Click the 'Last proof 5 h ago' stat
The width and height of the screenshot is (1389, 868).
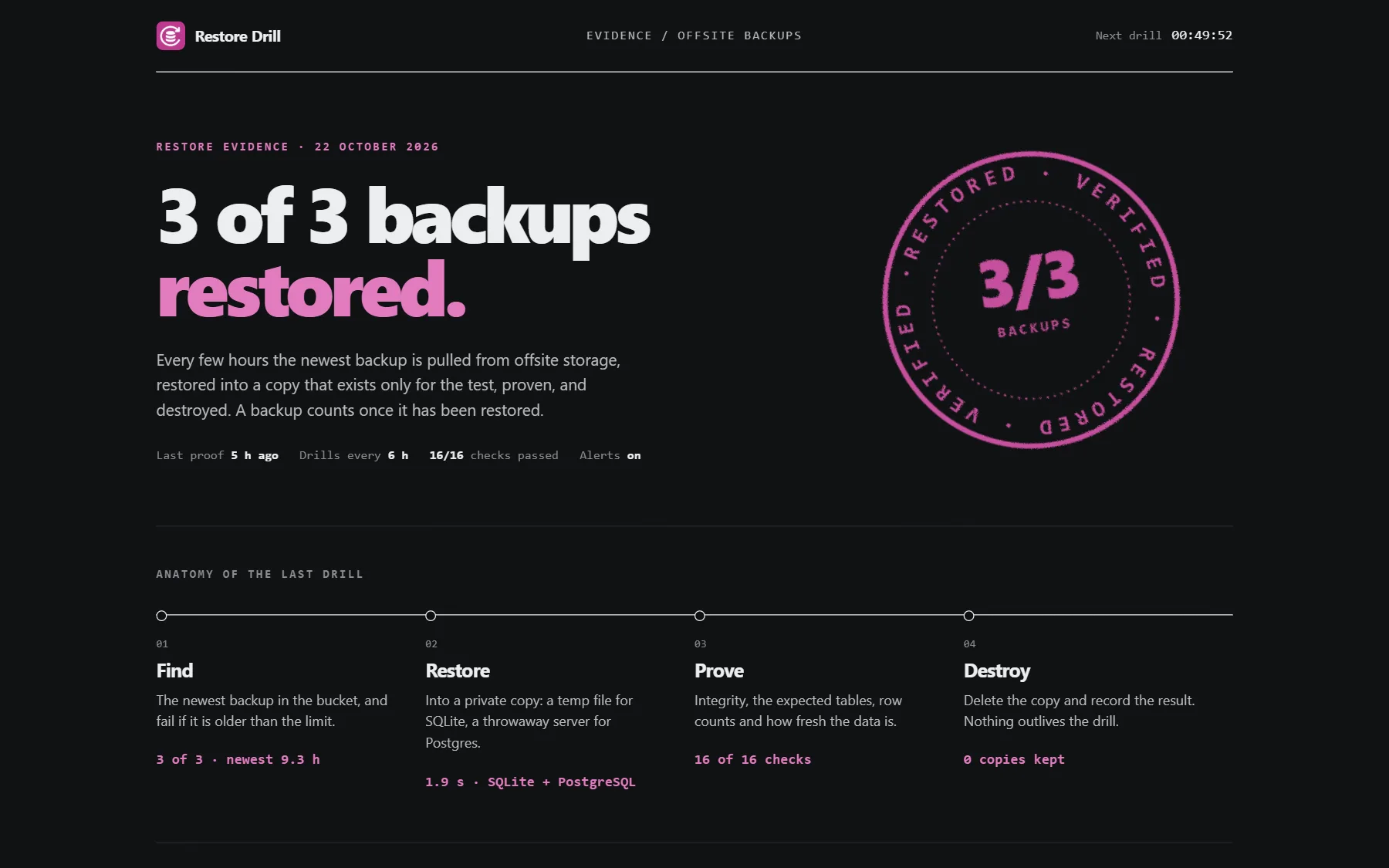(x=217, y=455)
